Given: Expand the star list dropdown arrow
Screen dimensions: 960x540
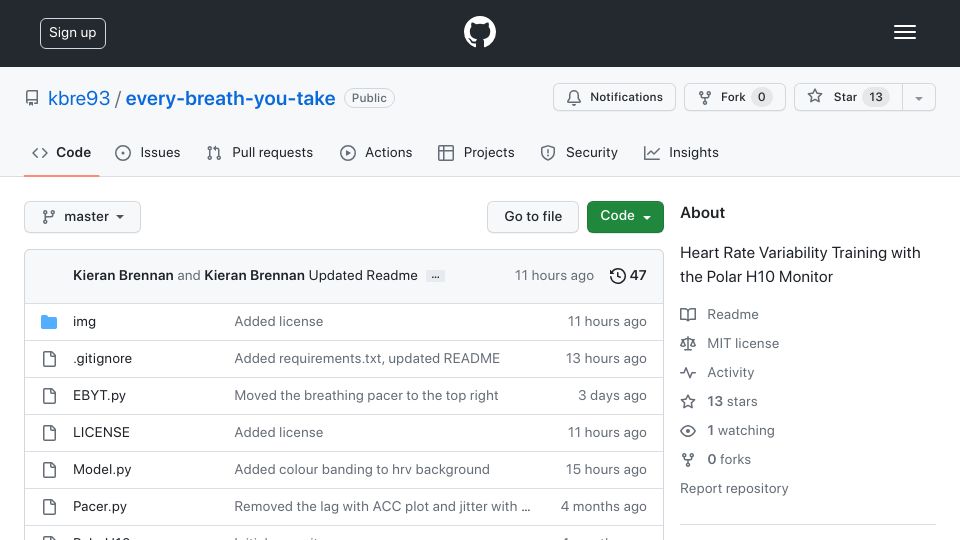Looking at the screenshot, I should click(x=918, y=98).
